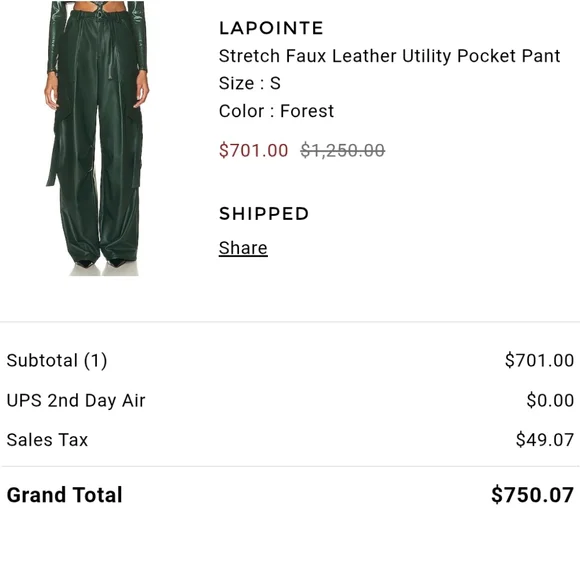Click the $0.00 shipping cost
The image size is (580, 580).
click(x=550, y=401)
